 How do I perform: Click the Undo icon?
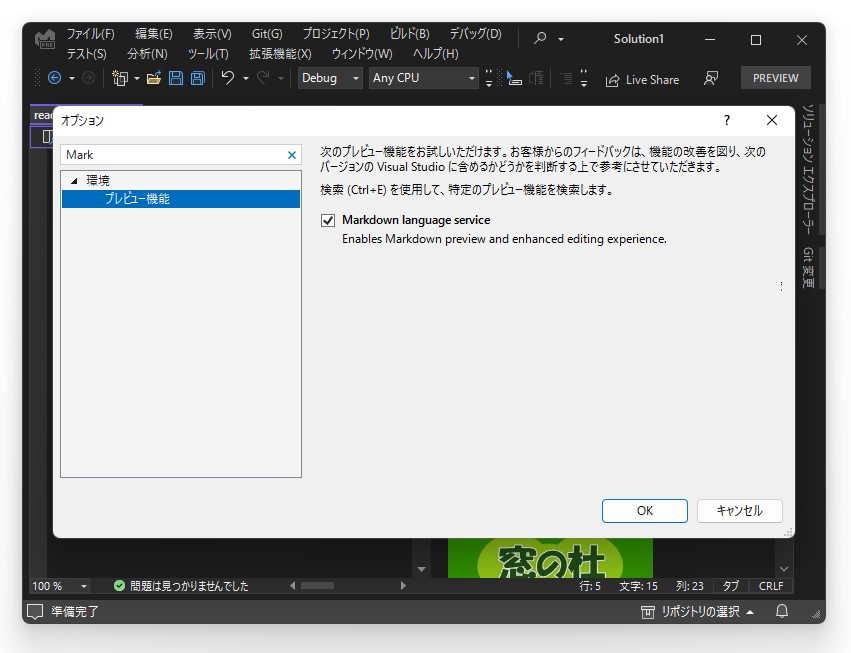click(226, 78)
